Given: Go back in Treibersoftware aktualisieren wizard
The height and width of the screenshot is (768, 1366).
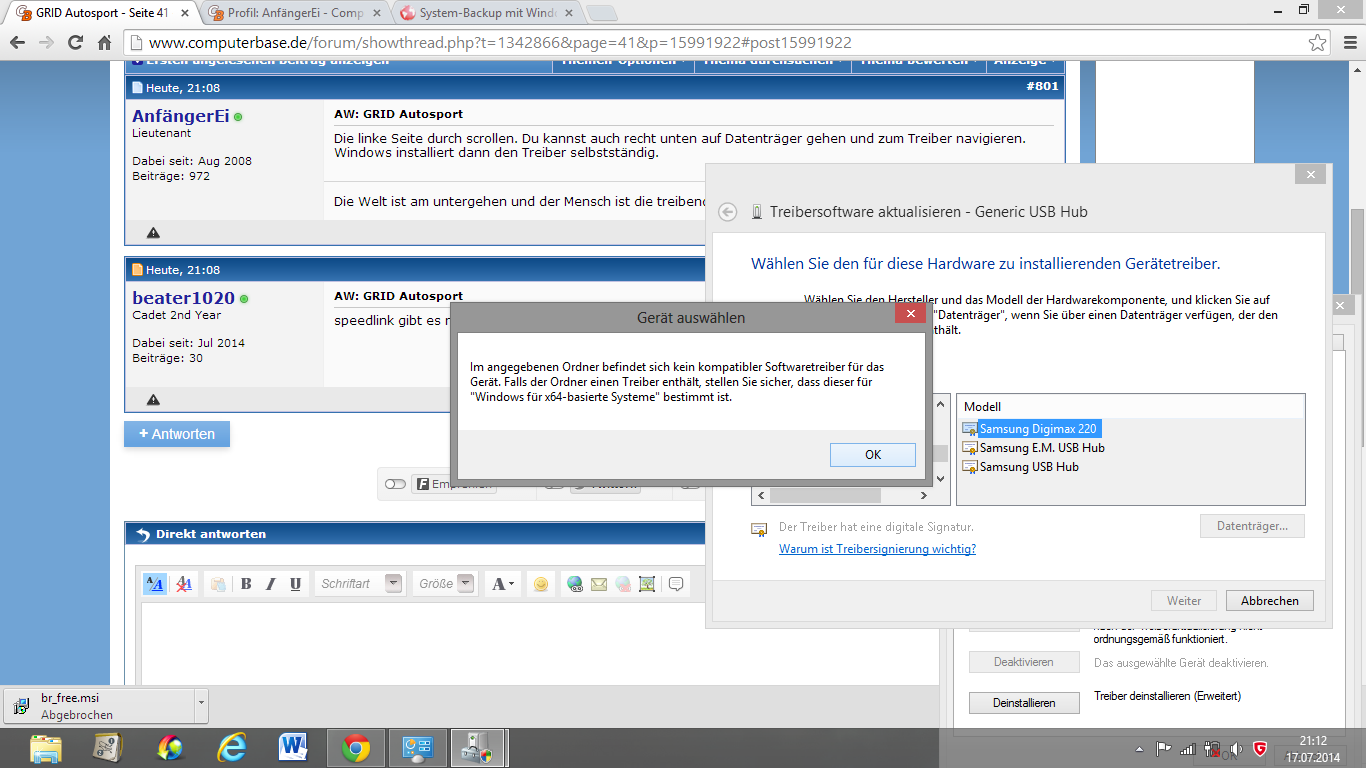Looking at the screenshot, I should (x=728, y=212).
